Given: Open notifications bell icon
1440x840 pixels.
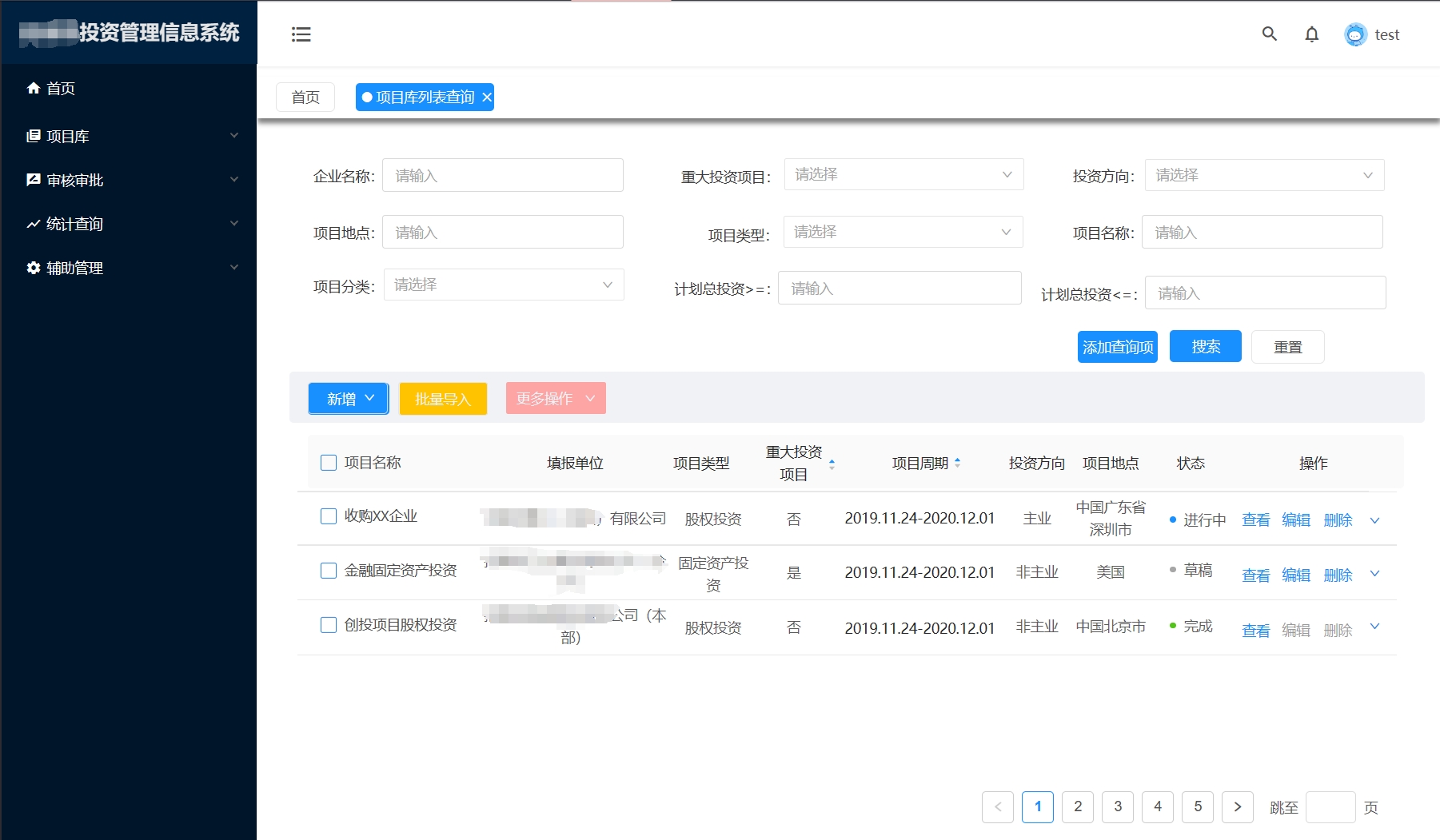Looking at the screenshot, I should click(x=1311, y=34).
